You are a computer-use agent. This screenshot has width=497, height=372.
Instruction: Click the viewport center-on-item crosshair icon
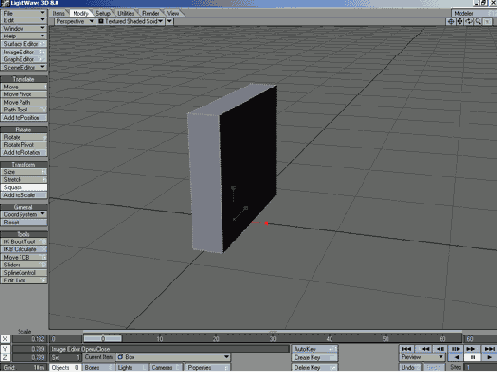pos(451,22)
